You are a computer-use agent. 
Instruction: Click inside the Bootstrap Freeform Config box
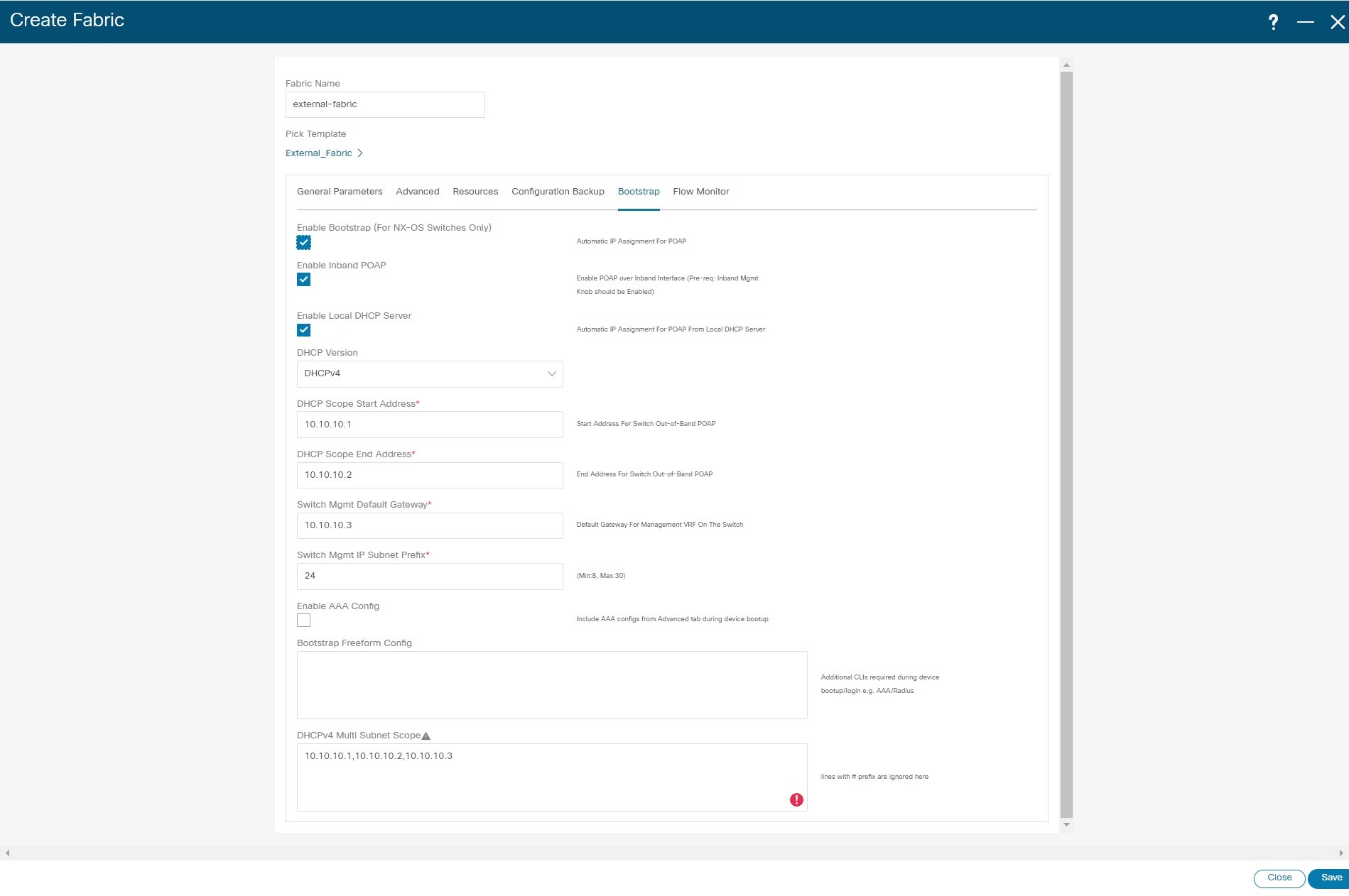tap(551, 684)
